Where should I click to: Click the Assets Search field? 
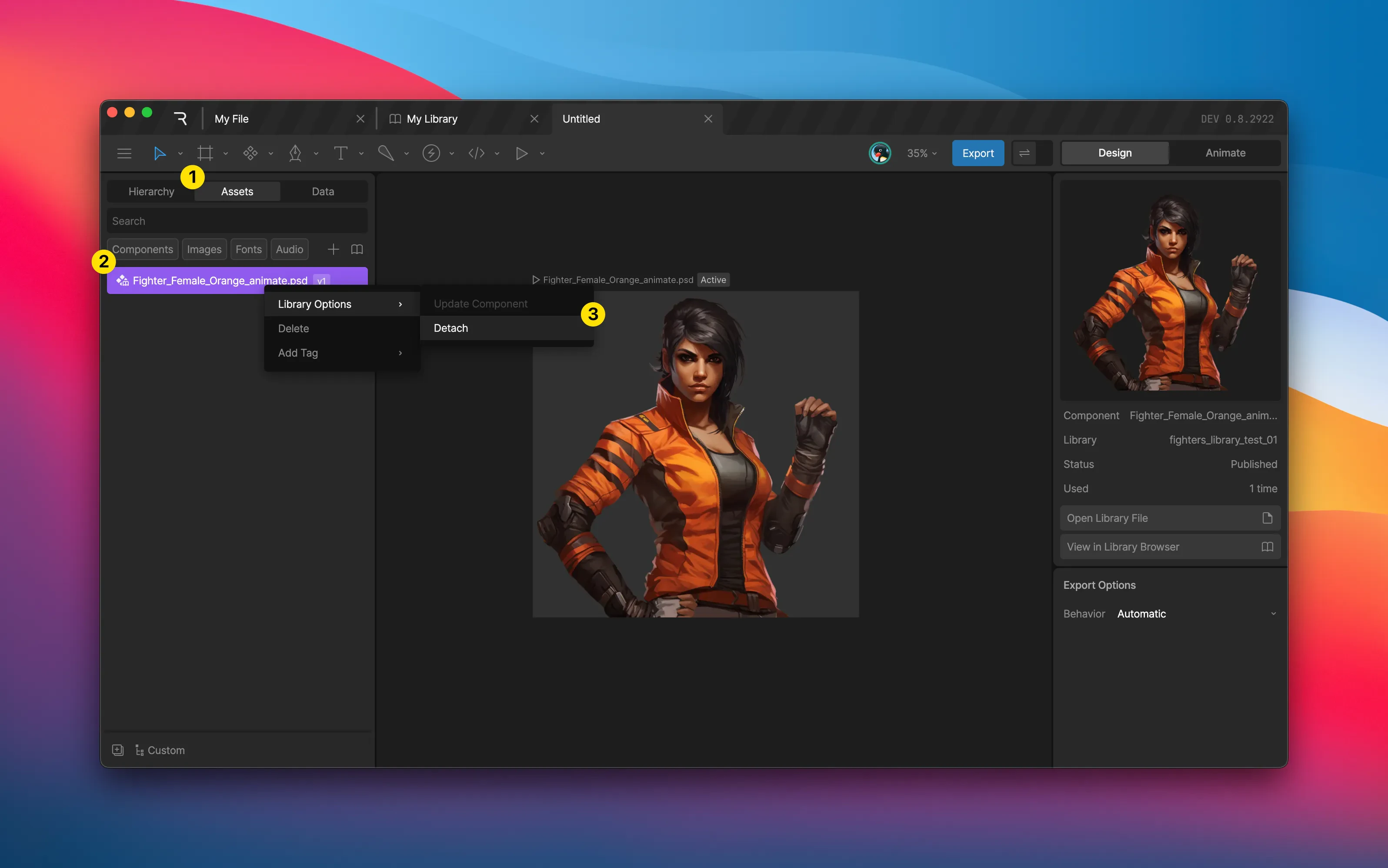pos(237,221)
